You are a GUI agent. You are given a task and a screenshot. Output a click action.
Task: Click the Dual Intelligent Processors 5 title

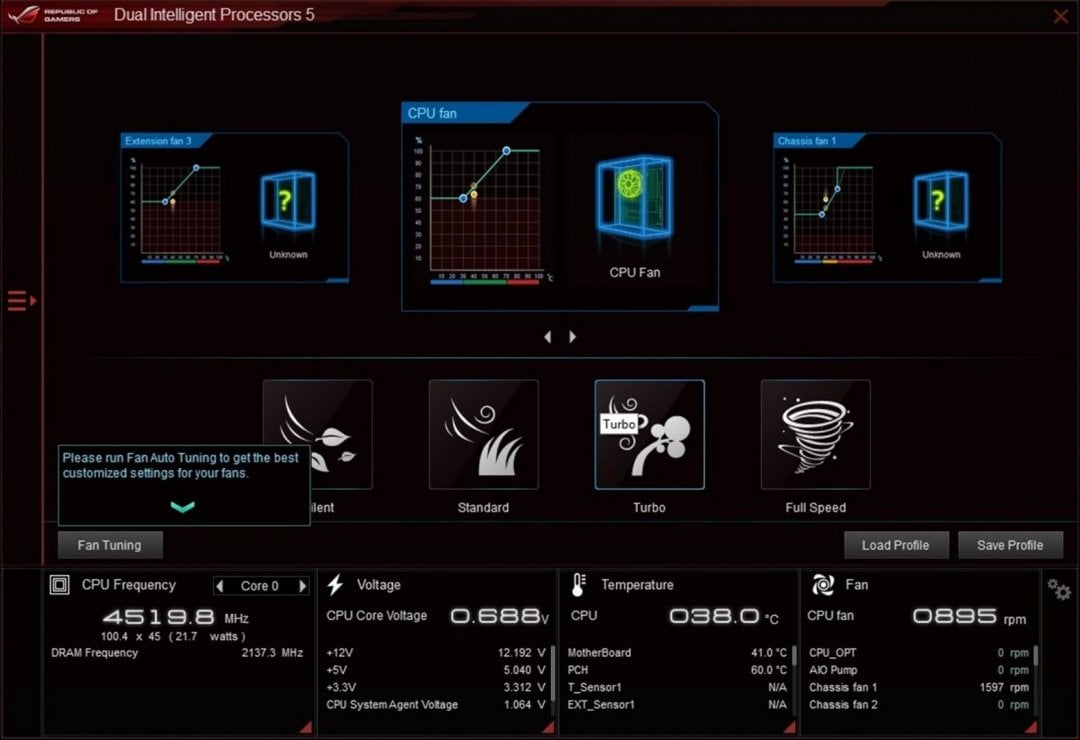214,15
